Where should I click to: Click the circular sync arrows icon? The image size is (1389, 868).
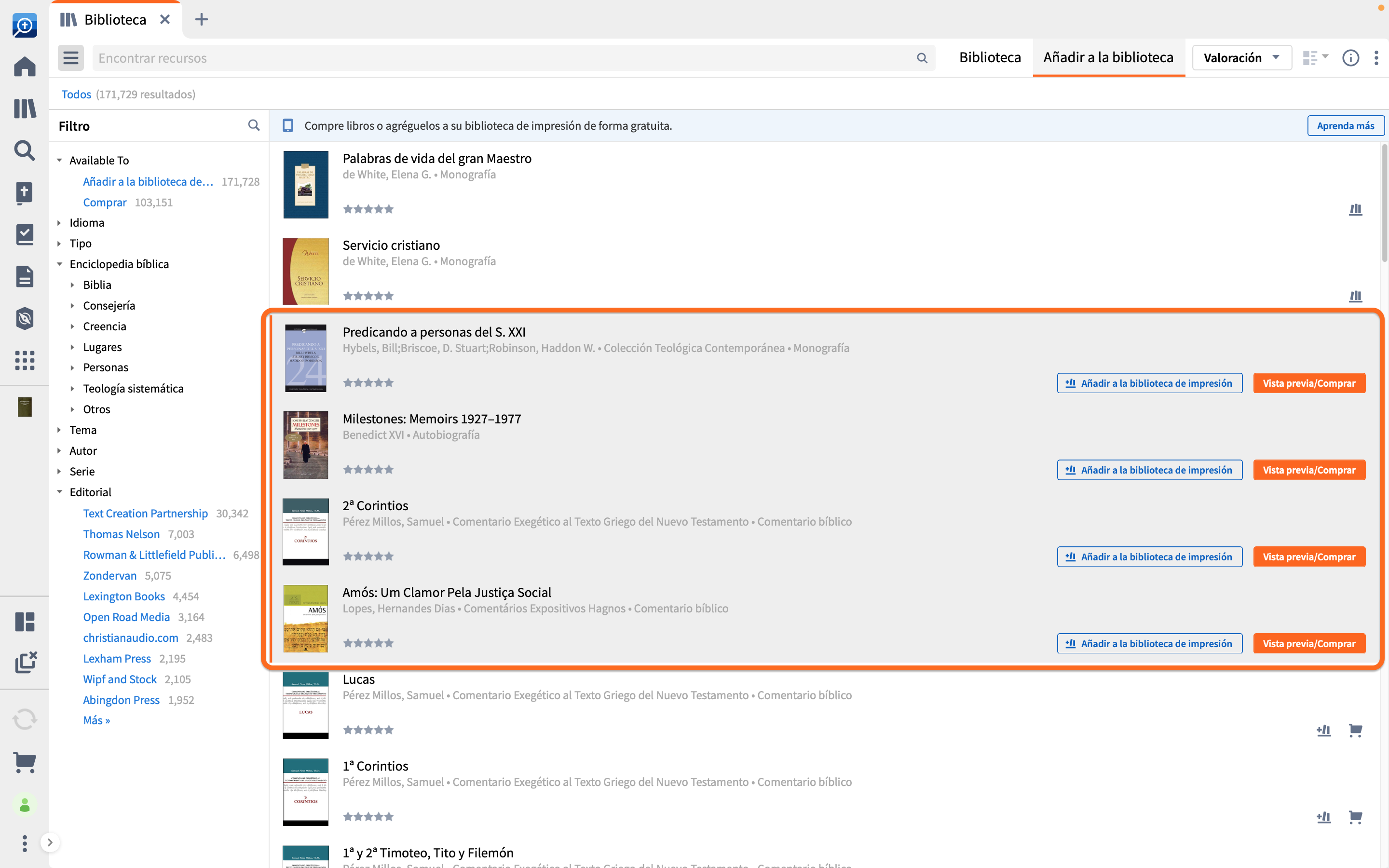point(25,719)
